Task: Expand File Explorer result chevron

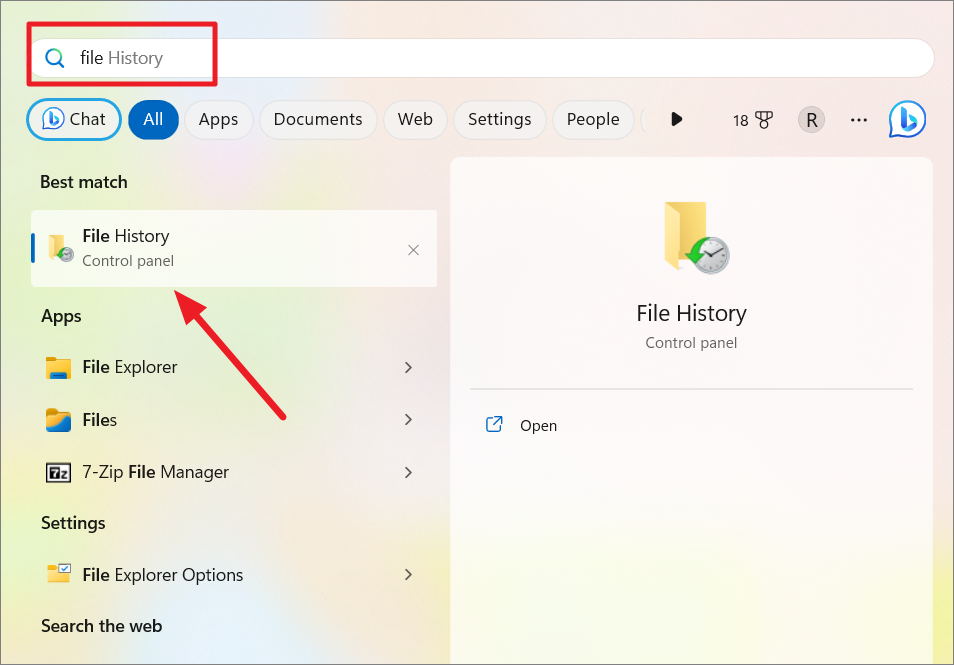Action: [408, 367]
